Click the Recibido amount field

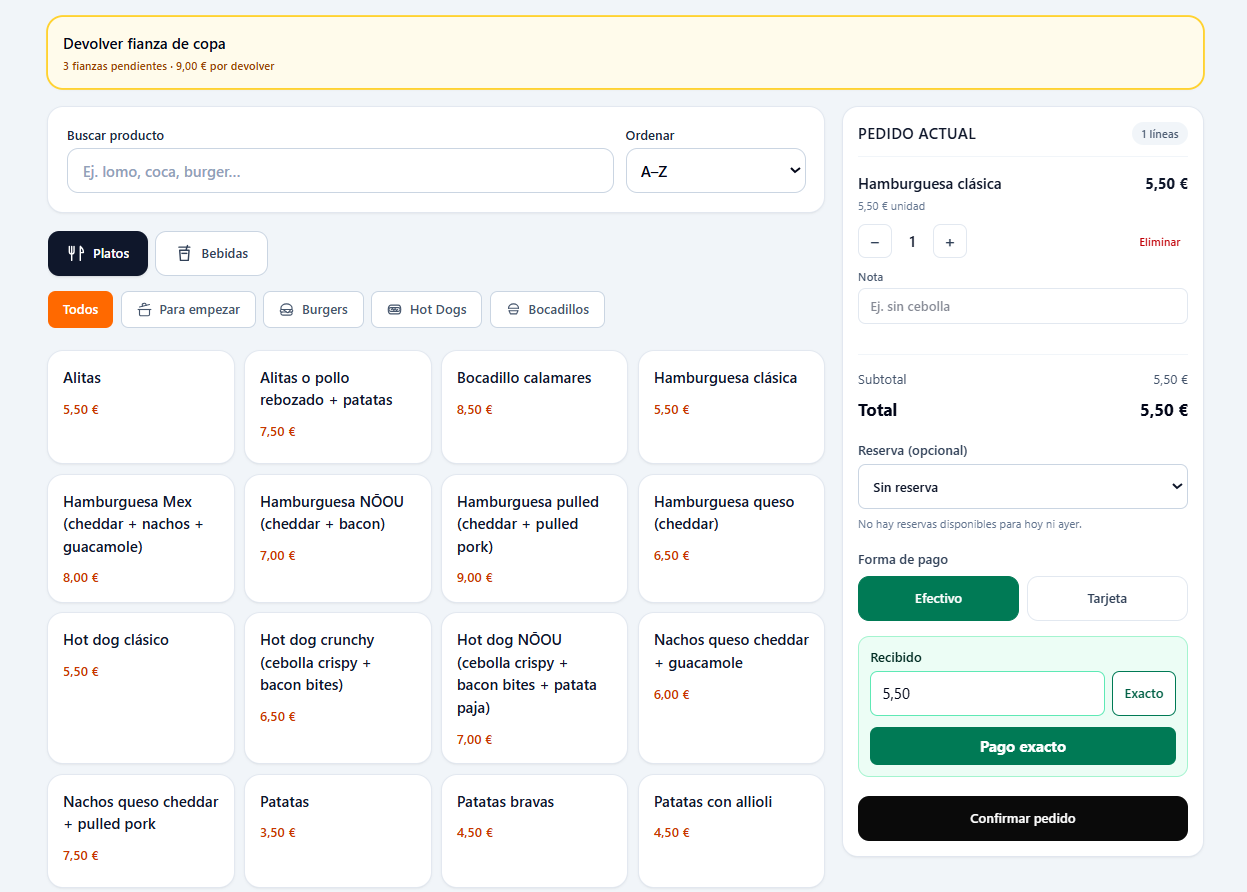pyautogui.click(x=987, y=693)
